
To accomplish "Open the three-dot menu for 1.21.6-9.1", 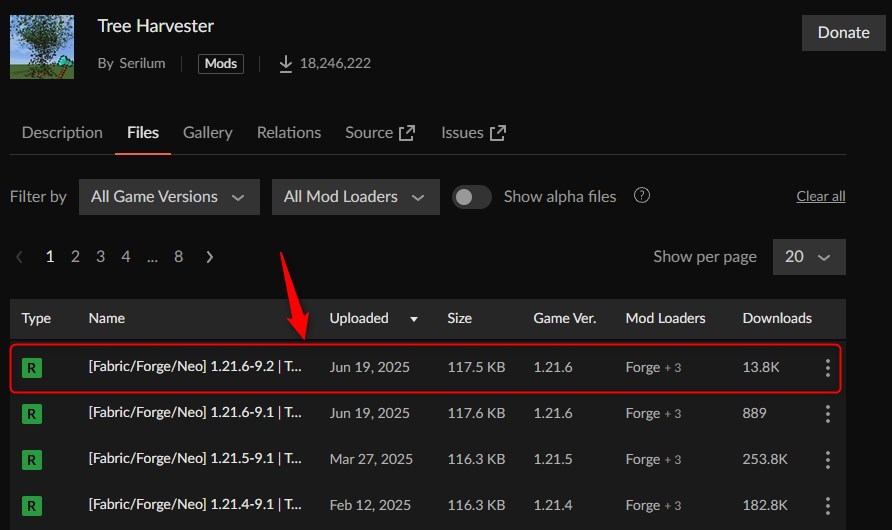I will (x=828, y=413).
